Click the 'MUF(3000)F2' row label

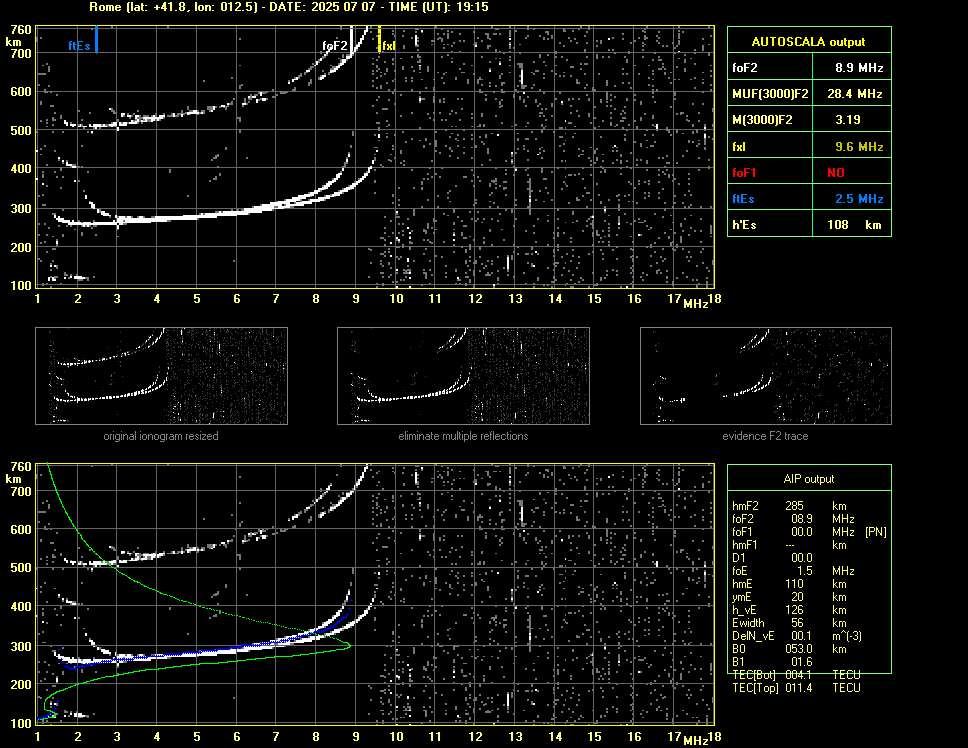point(770,94)
